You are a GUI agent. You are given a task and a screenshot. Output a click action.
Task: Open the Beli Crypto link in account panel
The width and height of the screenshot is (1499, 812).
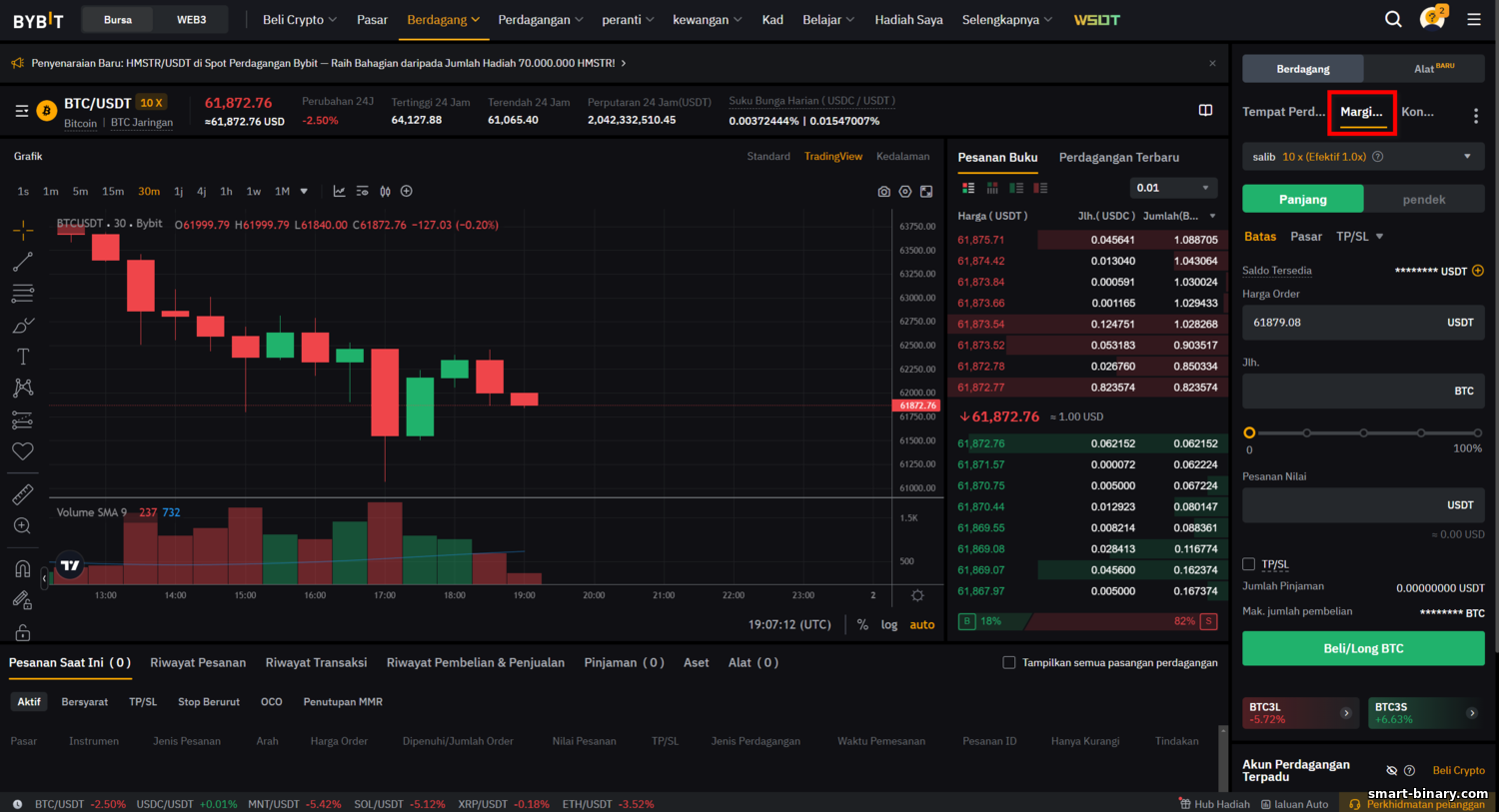(1458, 770)
